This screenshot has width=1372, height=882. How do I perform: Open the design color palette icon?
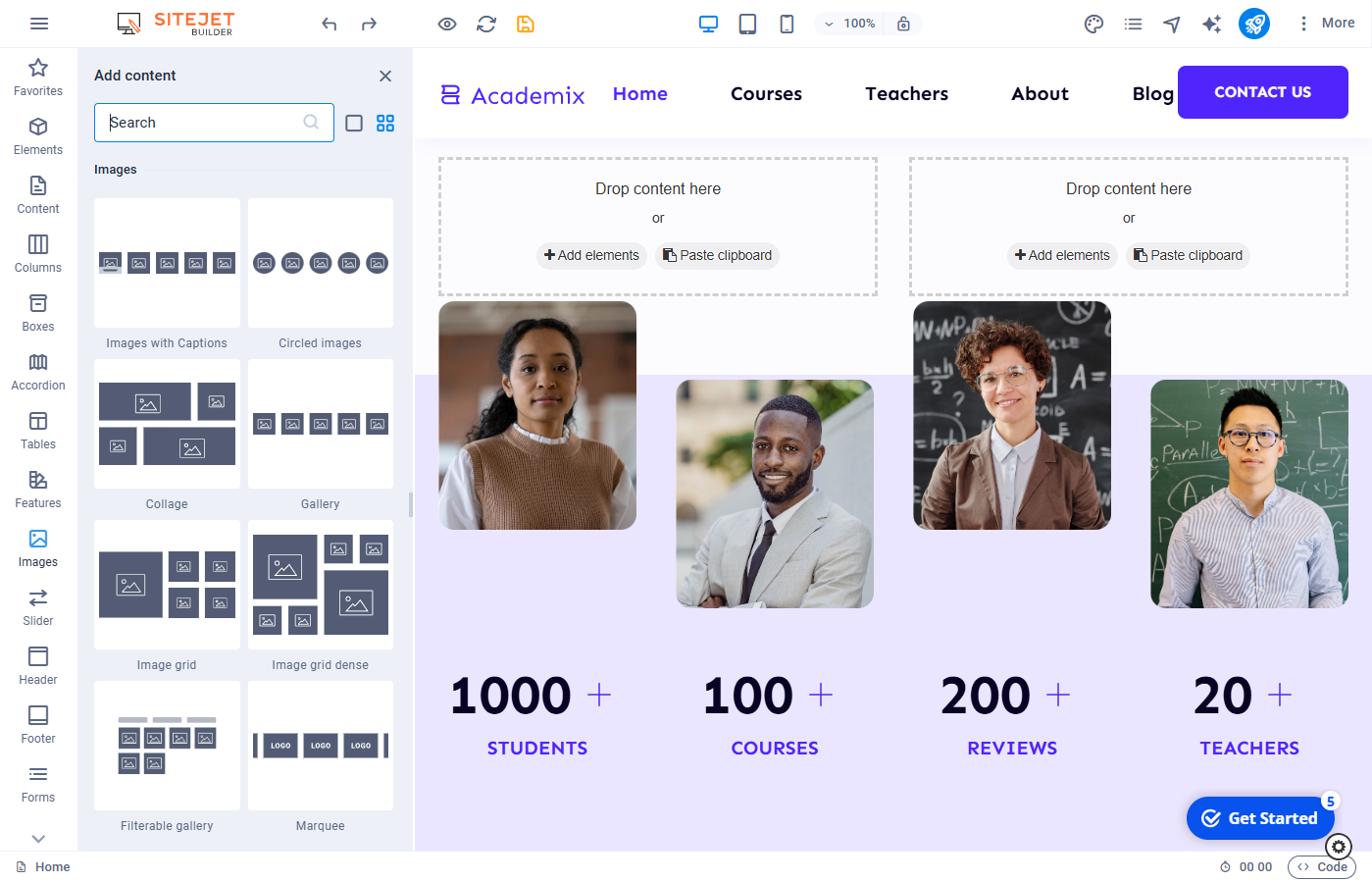pyautogui.click(x=1093, y=24)
